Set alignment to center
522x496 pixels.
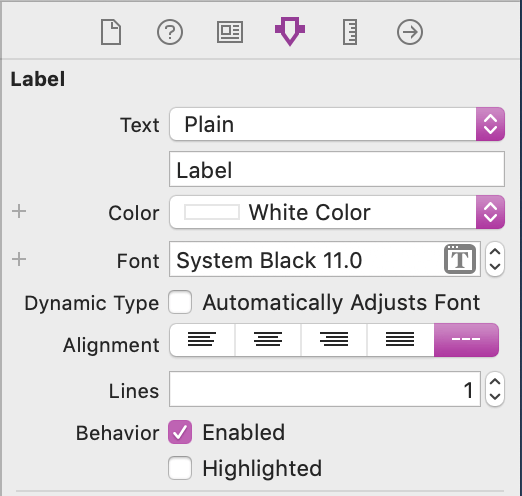click(268, 340)
